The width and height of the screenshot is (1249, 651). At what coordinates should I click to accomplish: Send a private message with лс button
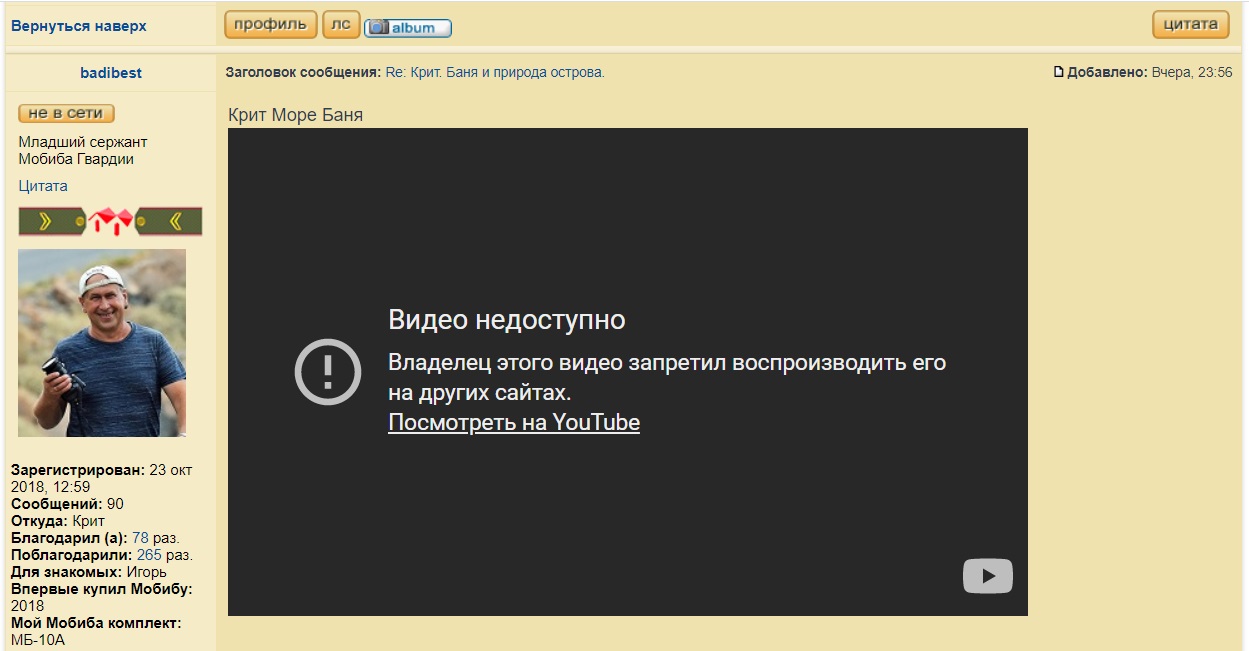click(x=340, y=25)
